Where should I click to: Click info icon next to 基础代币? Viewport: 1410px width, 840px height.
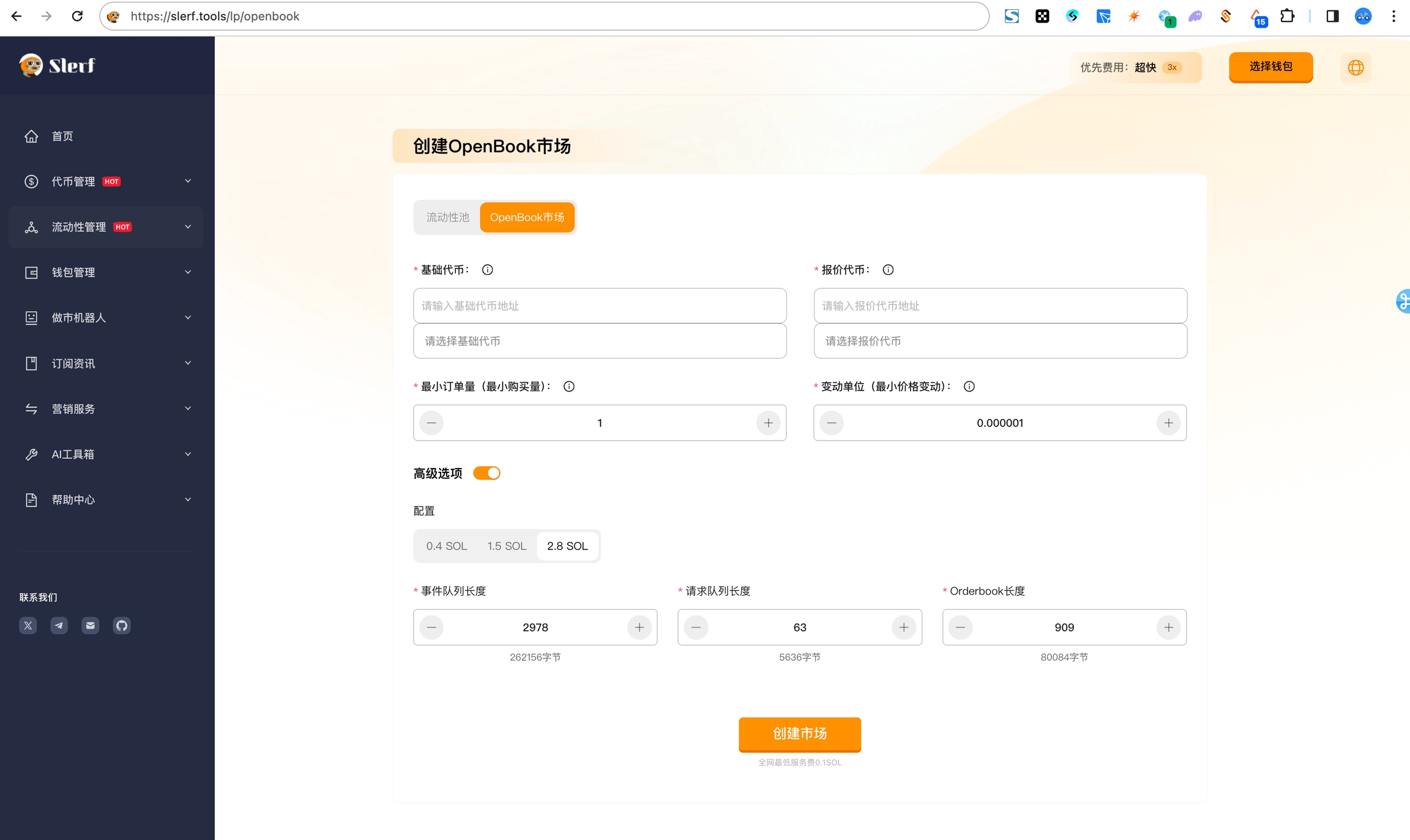(487, 270)
